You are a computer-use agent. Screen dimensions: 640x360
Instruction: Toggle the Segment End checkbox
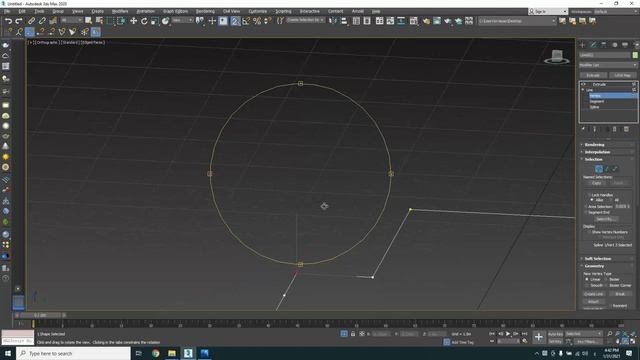coord(586,212)
